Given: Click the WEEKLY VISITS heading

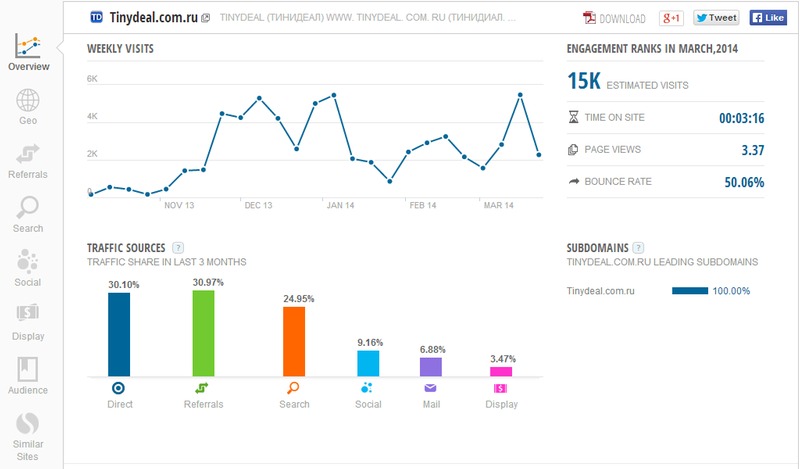Looking at the screenshot, I should (x=120, y=49).
